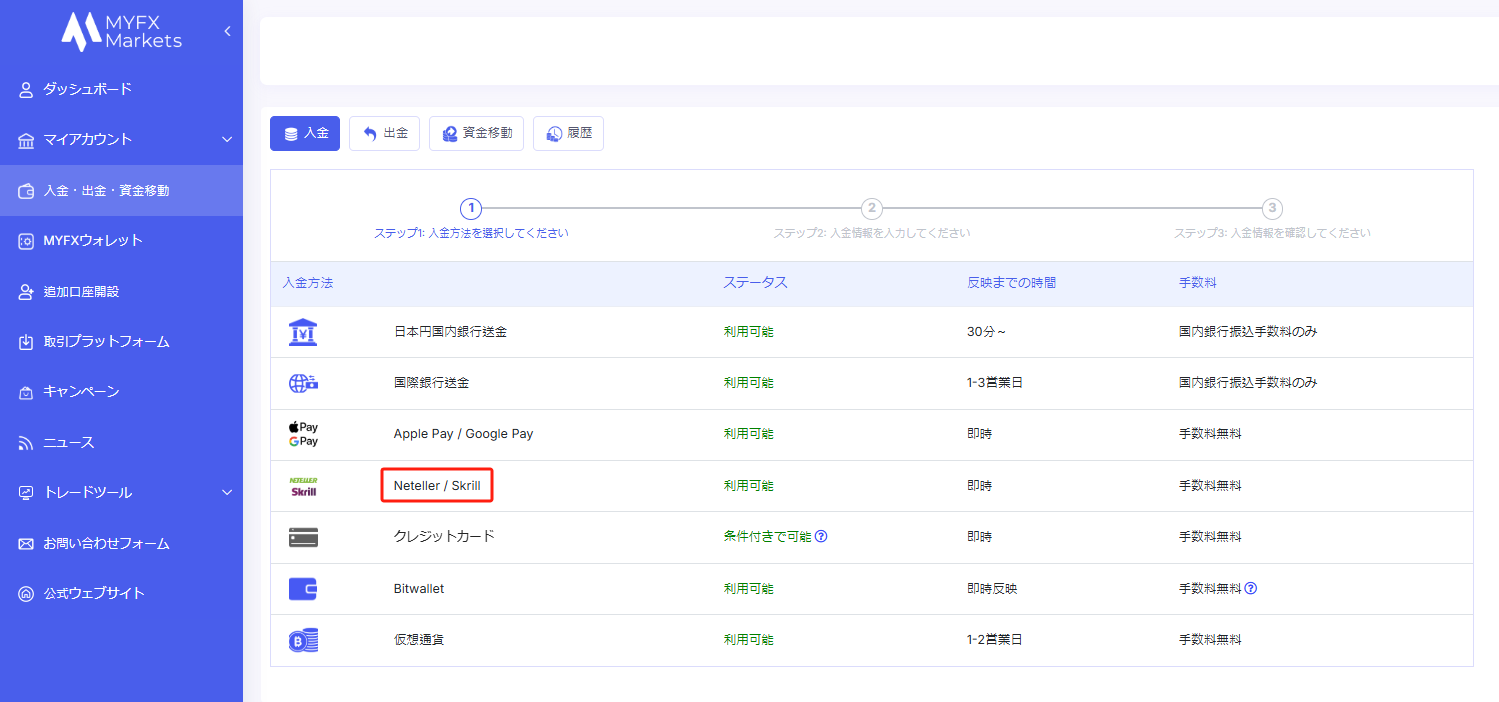
Task: Click the Apple Pay / Google Pay logo
Action: (303, 434)
